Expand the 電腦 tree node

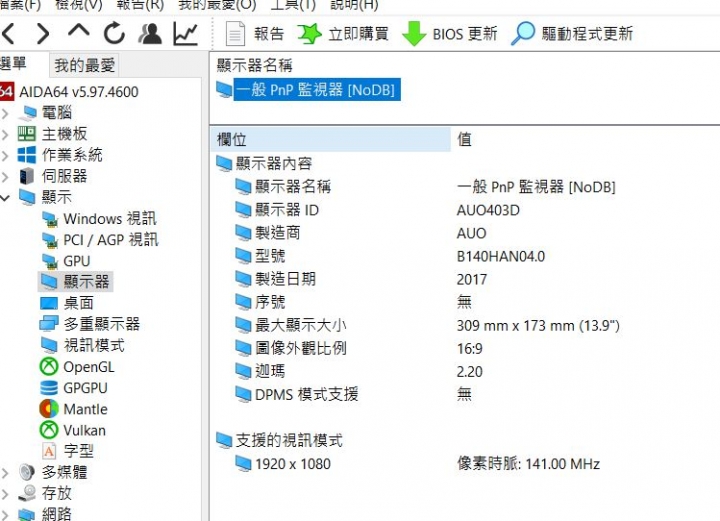5,113
